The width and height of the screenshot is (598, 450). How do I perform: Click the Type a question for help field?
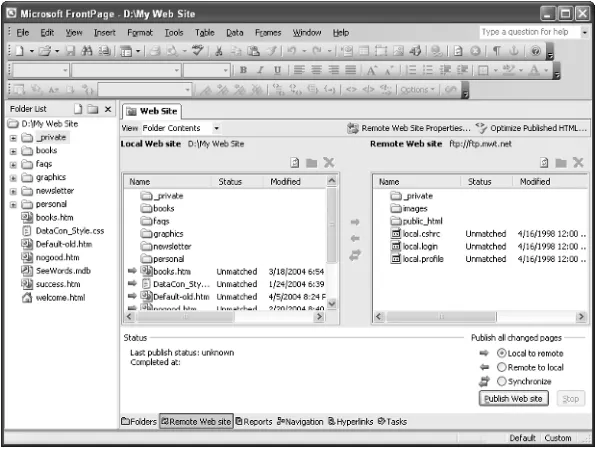pyautogui.click(x=529, y=32)
